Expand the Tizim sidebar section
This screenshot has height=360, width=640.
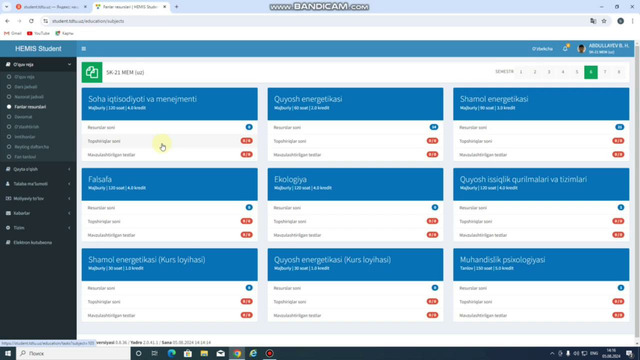click(38, 228)
